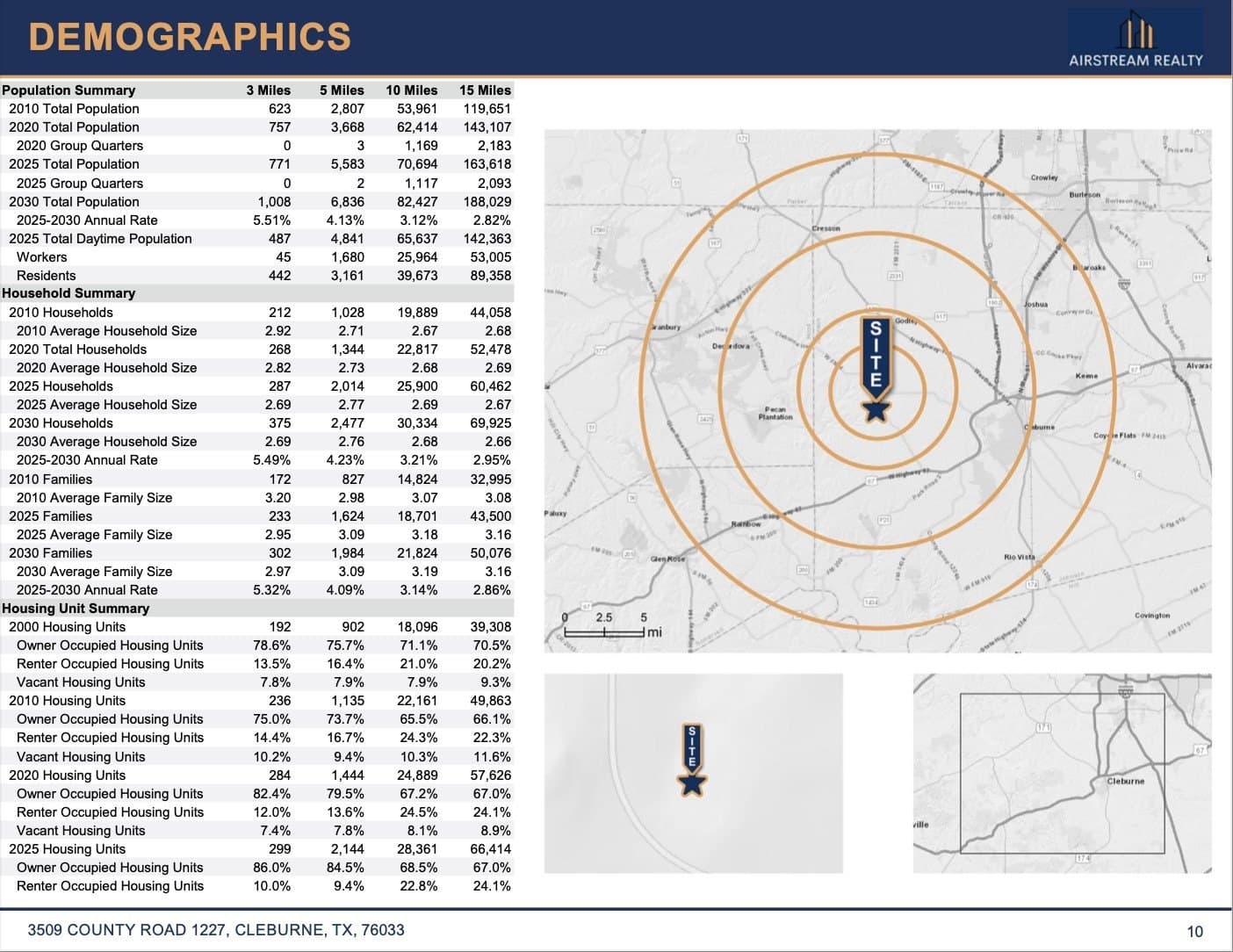The image size is (1233, 952).
Task: Click the 5 Miles column header
Action: point(342,90)
